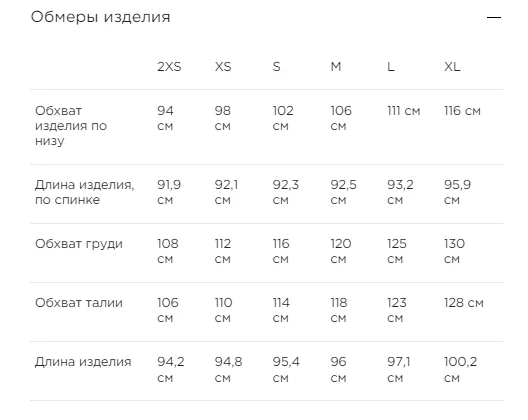The width and height of the screenshot is (528, 420).
Task: Click the 94 см cell for 2XS
Action: 165,118
